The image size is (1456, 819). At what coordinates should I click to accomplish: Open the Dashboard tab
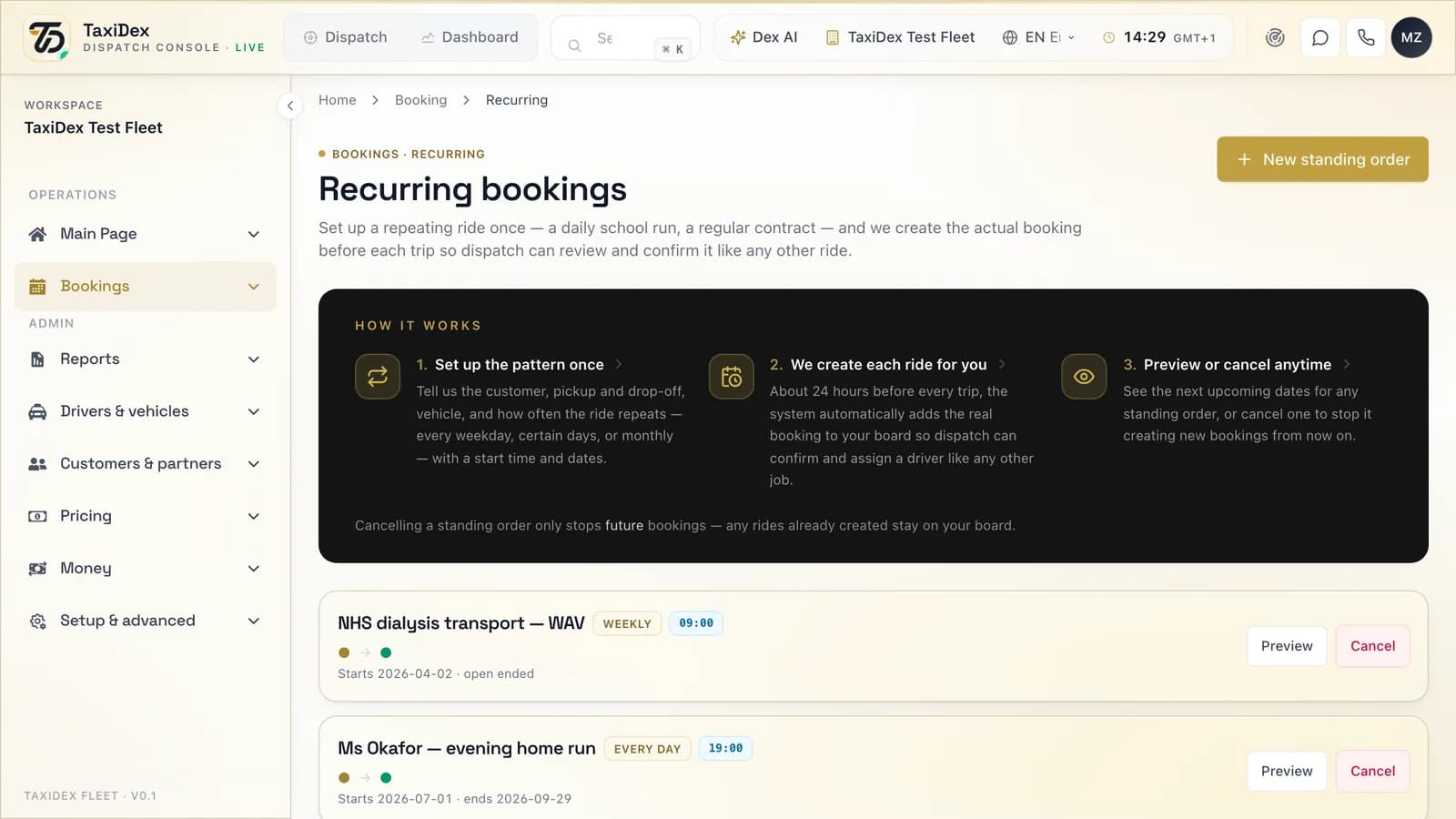470,37
